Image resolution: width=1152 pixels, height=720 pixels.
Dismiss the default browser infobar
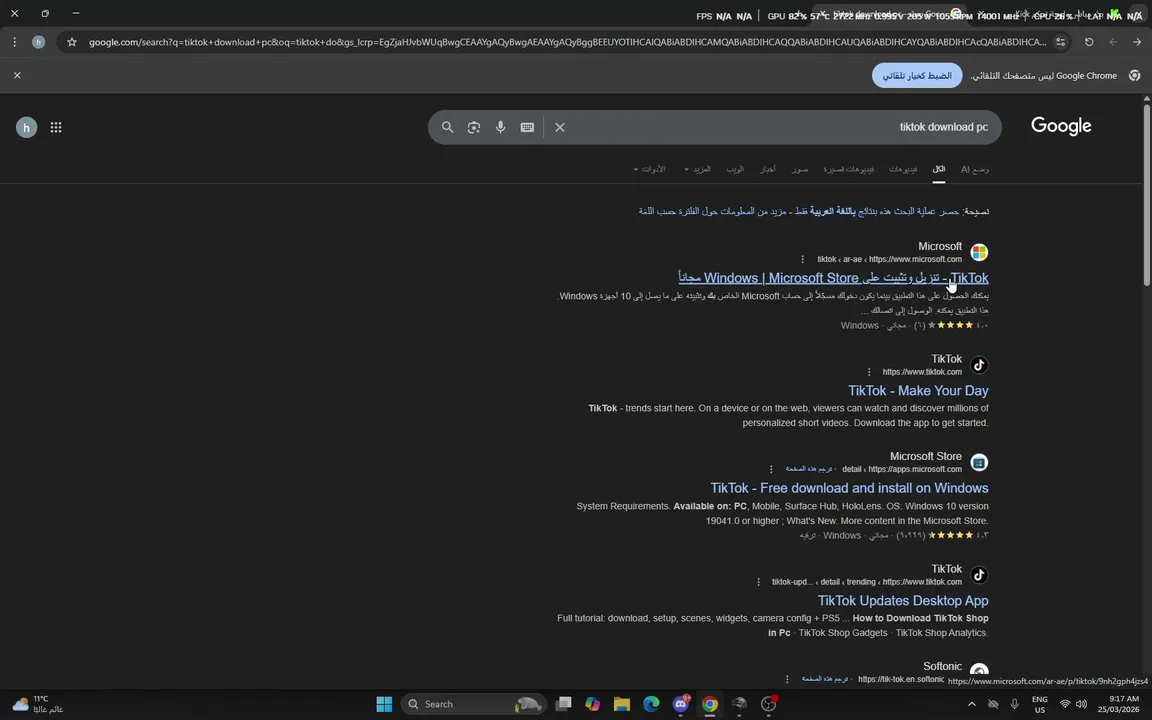(x=17, y=75)
